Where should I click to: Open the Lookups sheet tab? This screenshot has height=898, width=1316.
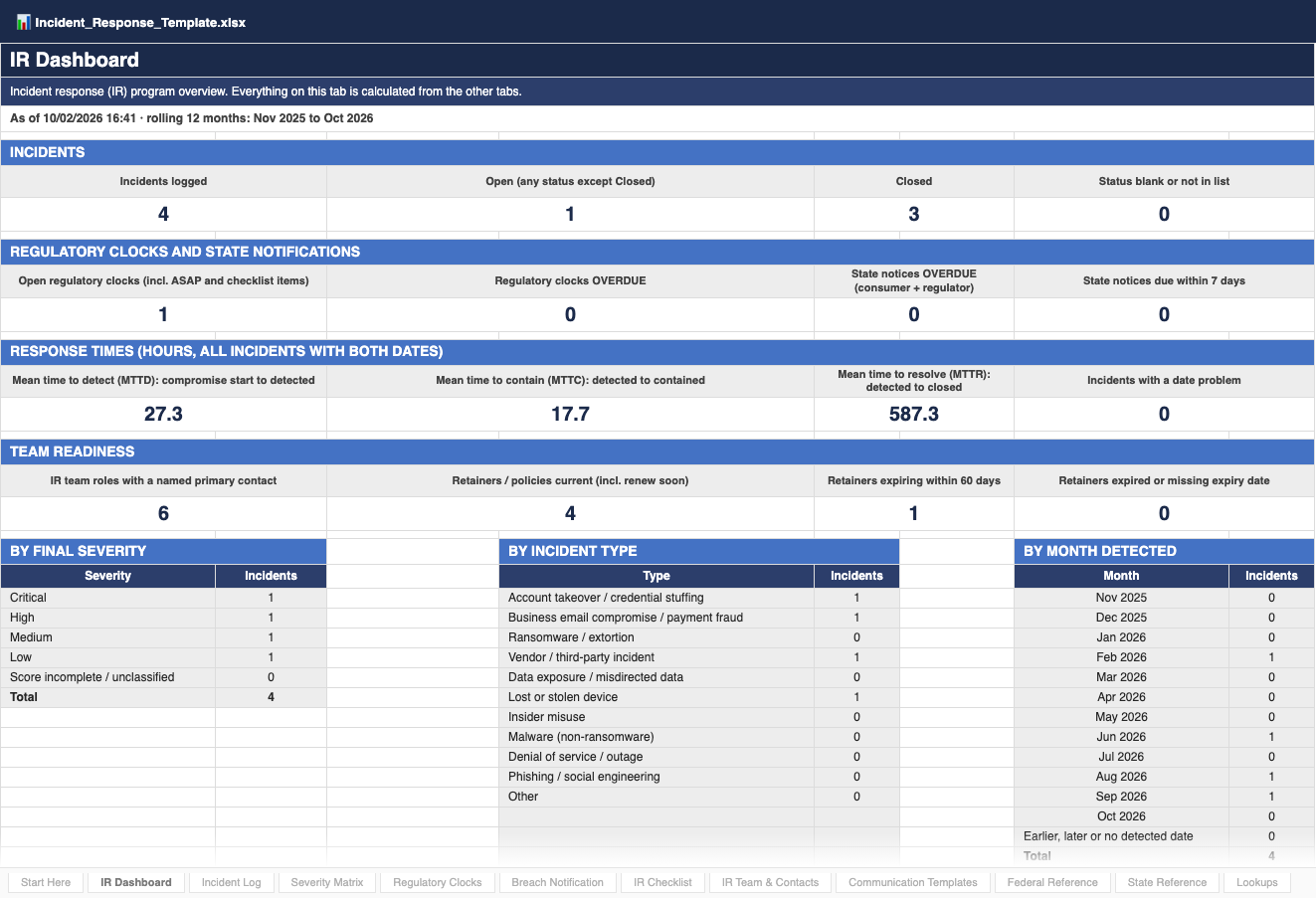(x=1257, y=882)
